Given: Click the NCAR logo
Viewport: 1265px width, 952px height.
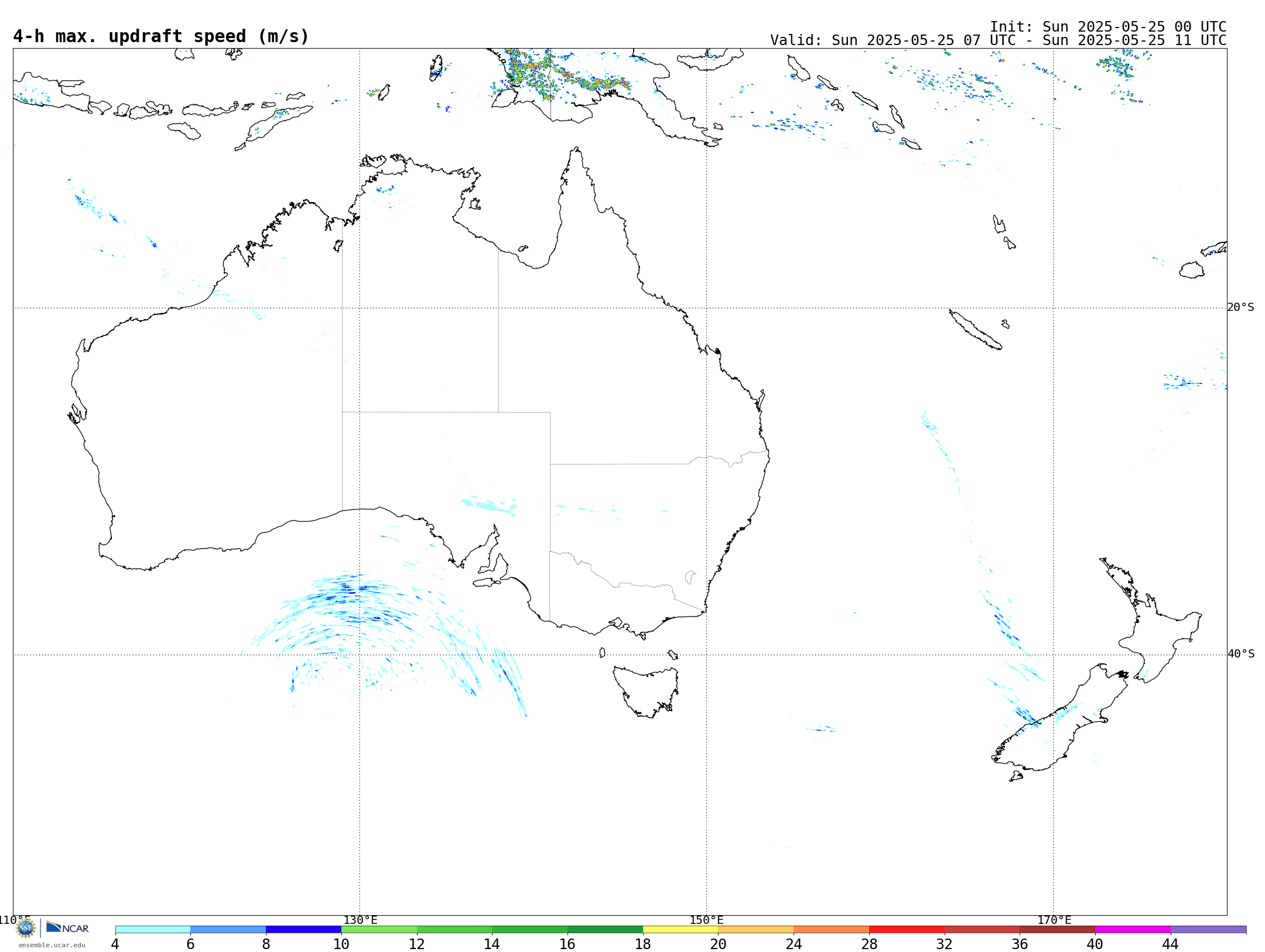Looking at the screenshot, I should 67,927.
